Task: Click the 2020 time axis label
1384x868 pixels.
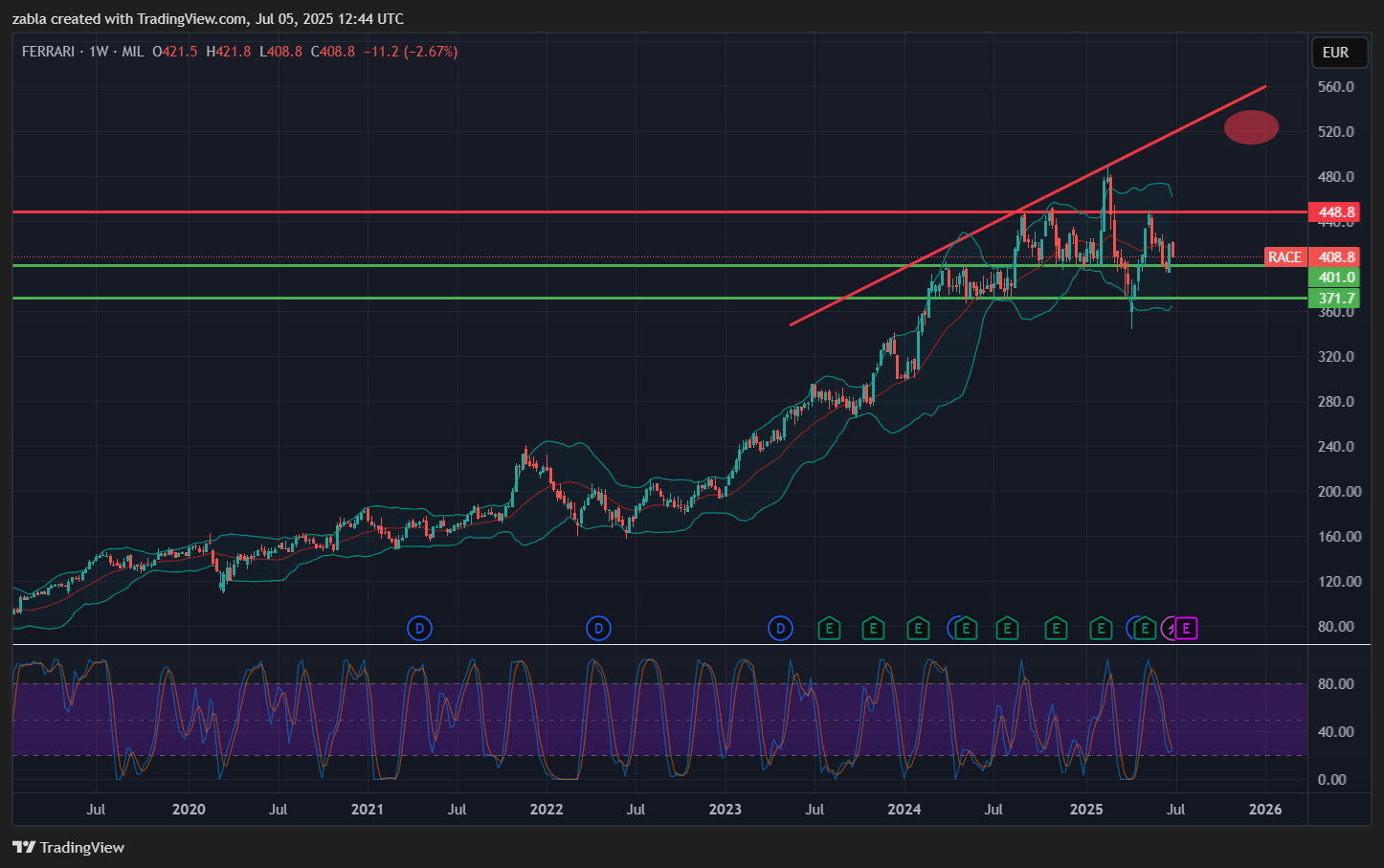Action: click(189, 810)
